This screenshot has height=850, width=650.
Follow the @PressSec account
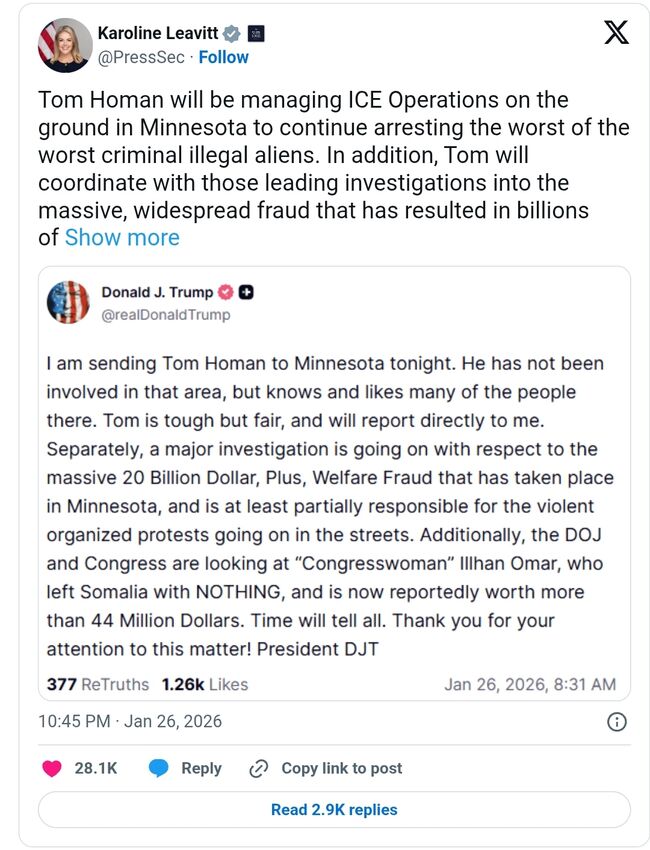click(x=223, y=57)
